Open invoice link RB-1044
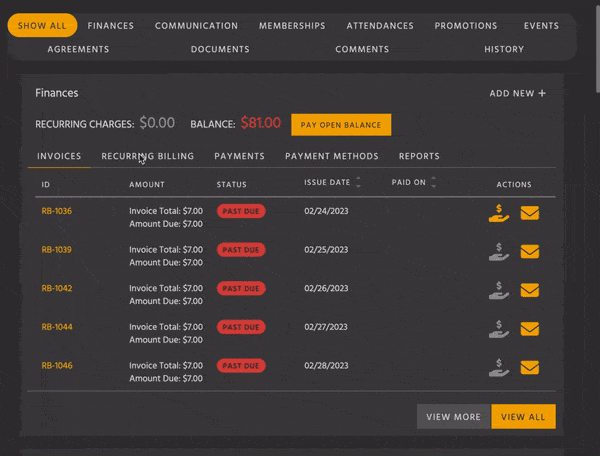Viewport: 600px width, 456px height. click(57, 327)
